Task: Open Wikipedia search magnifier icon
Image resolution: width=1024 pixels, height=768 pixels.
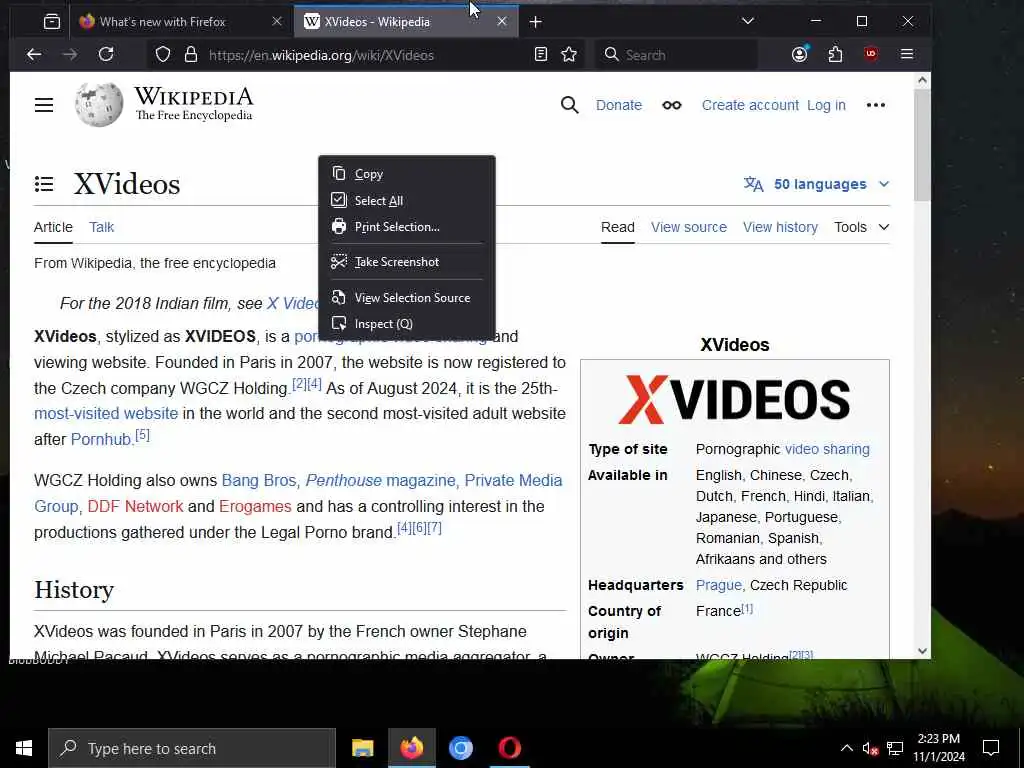Action: [x=569, y=105]
